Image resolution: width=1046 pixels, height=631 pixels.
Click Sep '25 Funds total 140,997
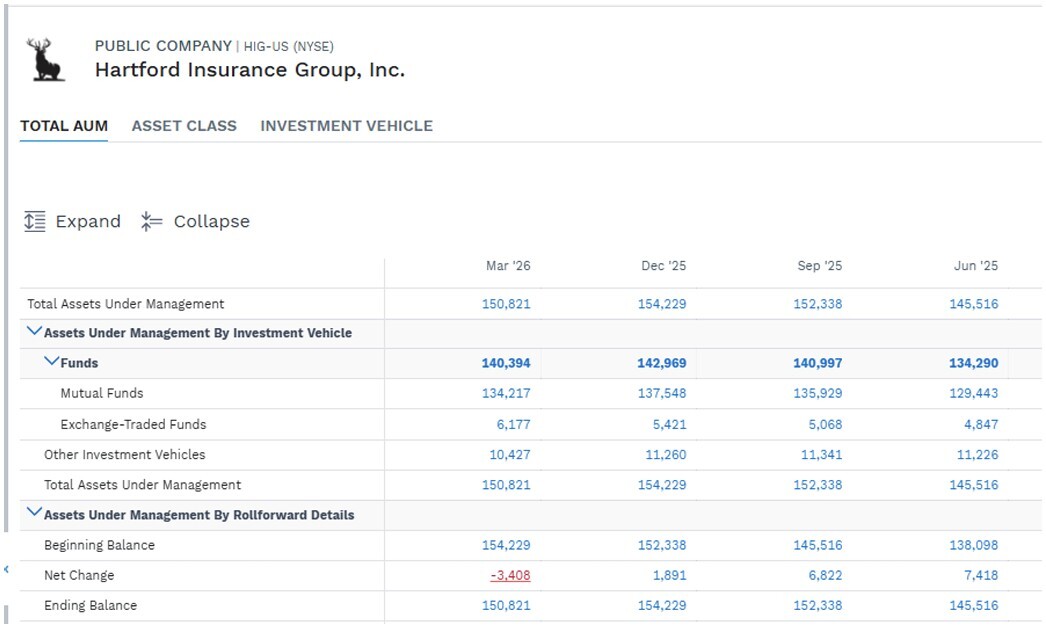pos(817,363)
